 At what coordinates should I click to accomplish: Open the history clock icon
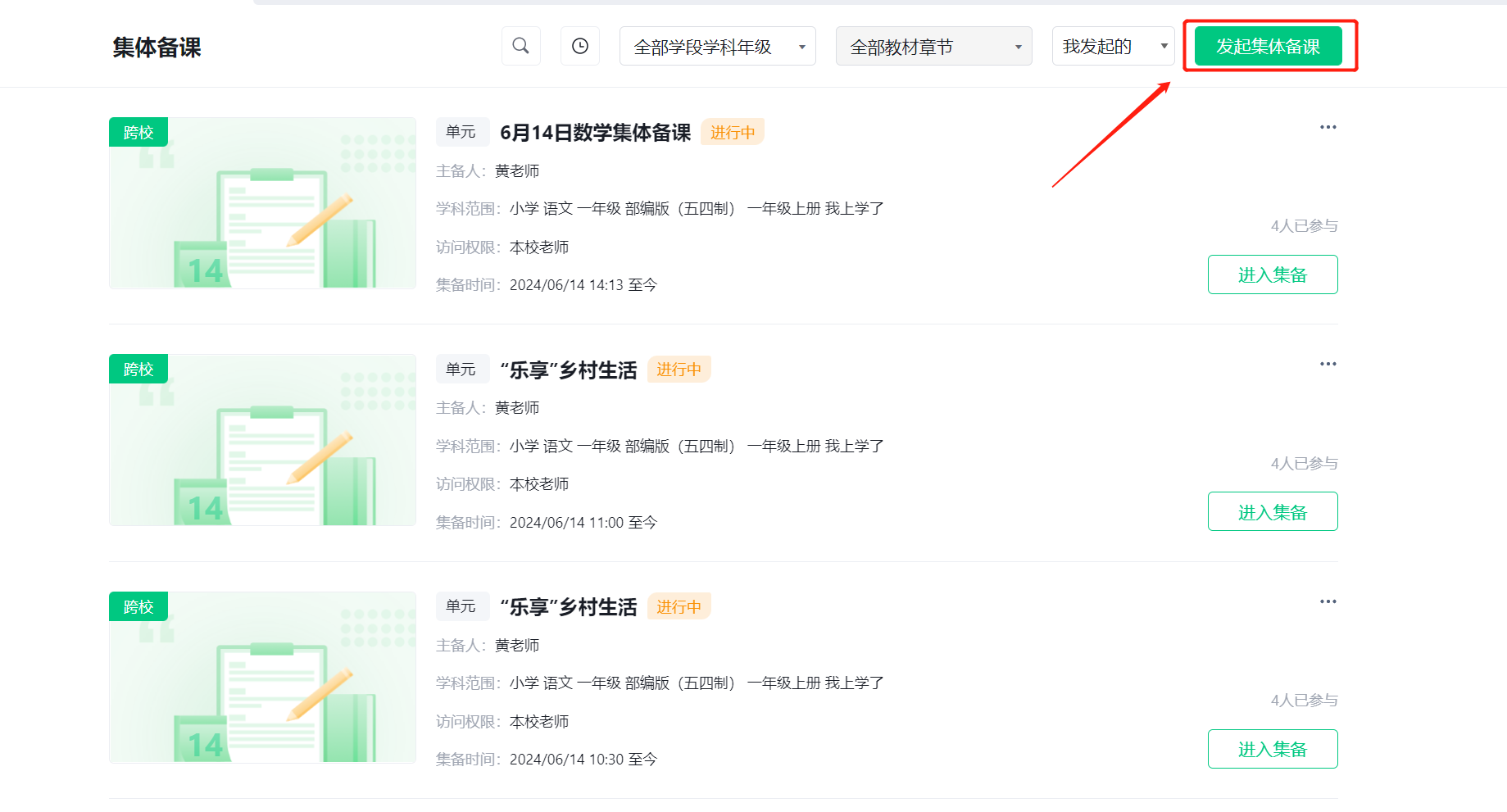point(580,46)
